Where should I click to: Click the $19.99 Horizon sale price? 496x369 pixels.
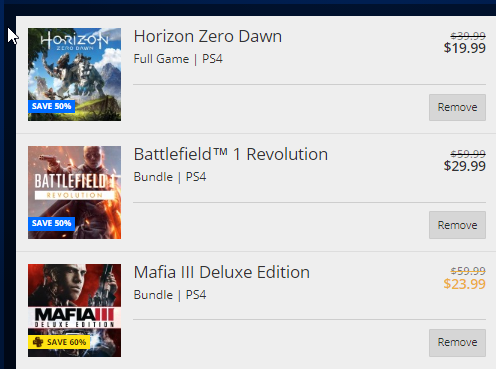point(464,48)
